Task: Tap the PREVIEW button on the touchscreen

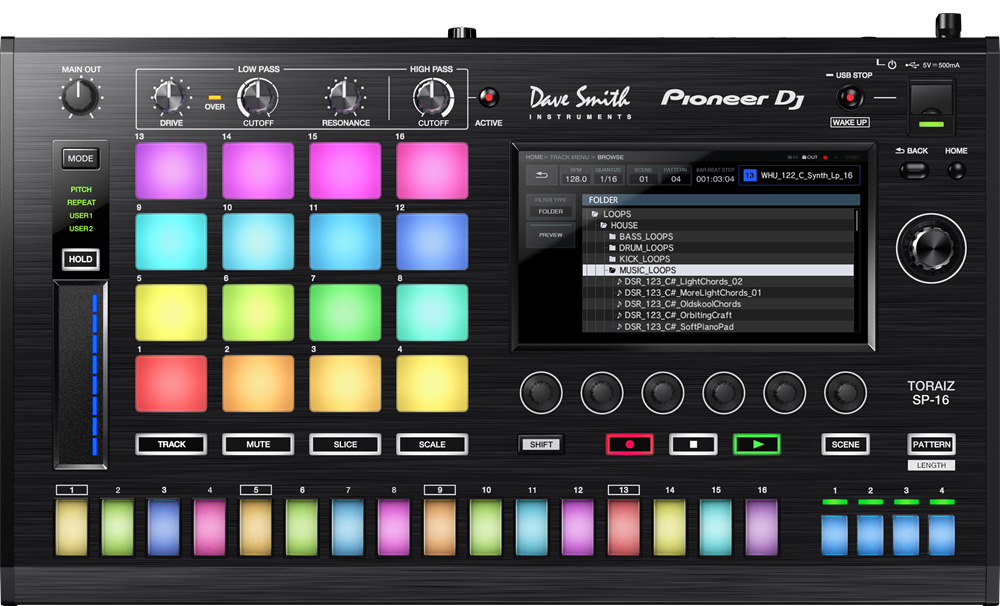Action: (550, 235)
